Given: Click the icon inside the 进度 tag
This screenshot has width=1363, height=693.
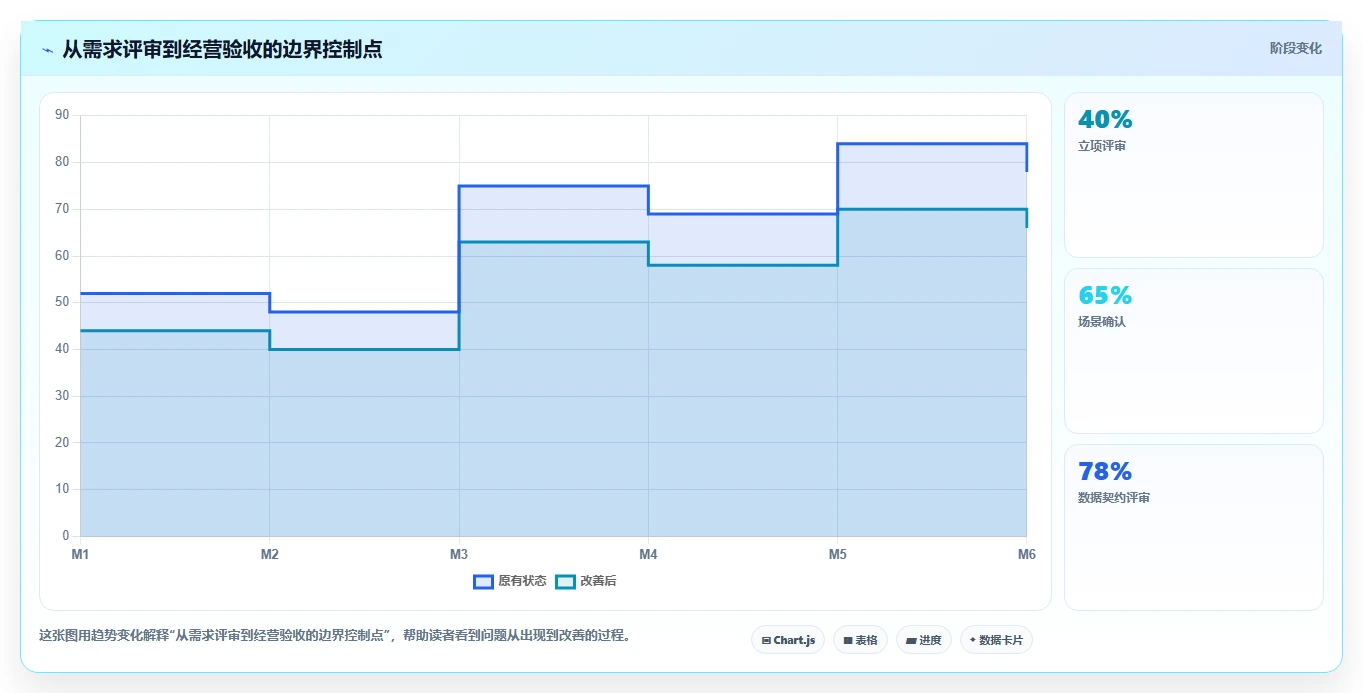Looking at the screenshot, I should click(912, 640).
